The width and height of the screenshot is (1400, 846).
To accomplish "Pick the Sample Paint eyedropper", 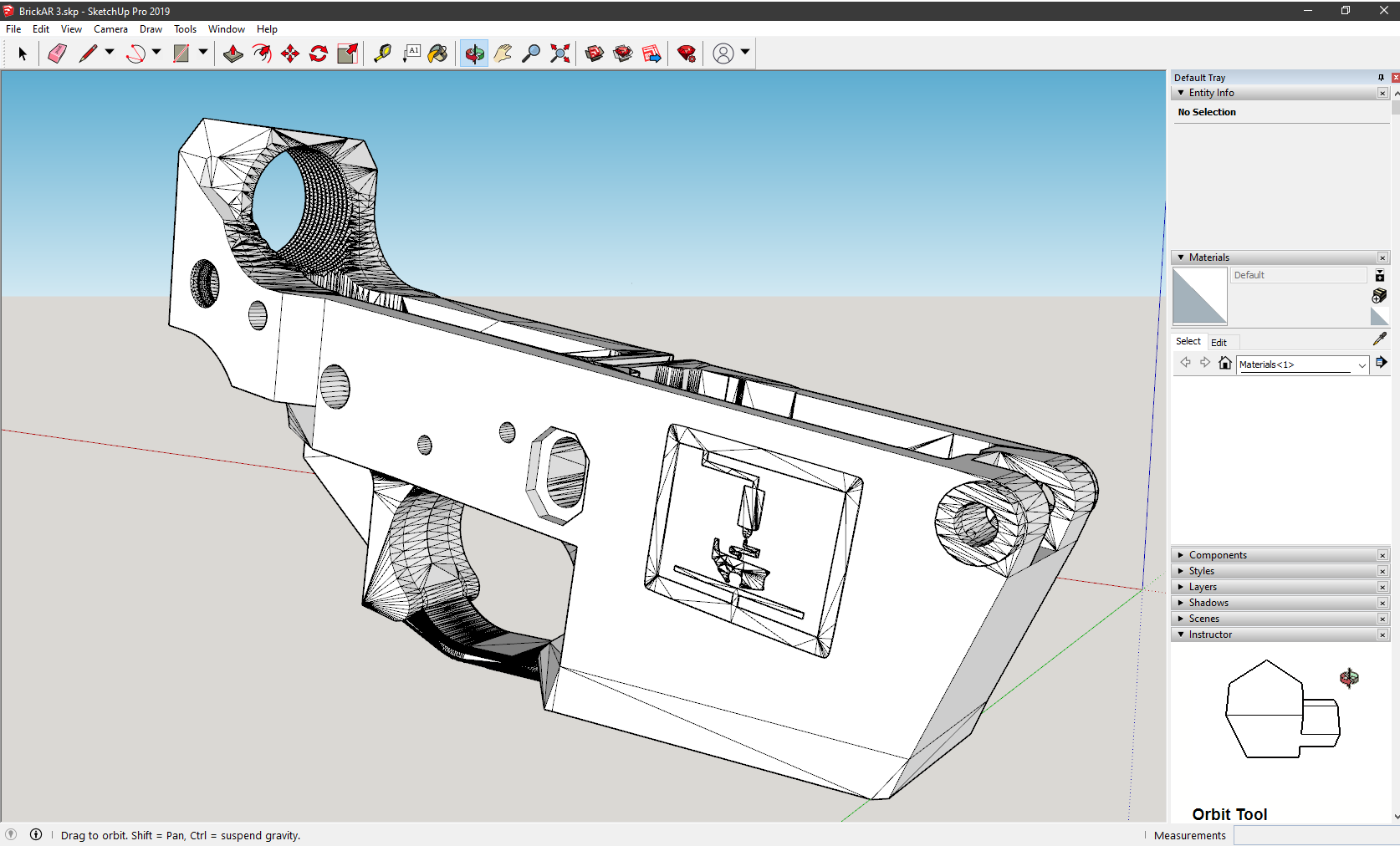I will click(1379, 339).
